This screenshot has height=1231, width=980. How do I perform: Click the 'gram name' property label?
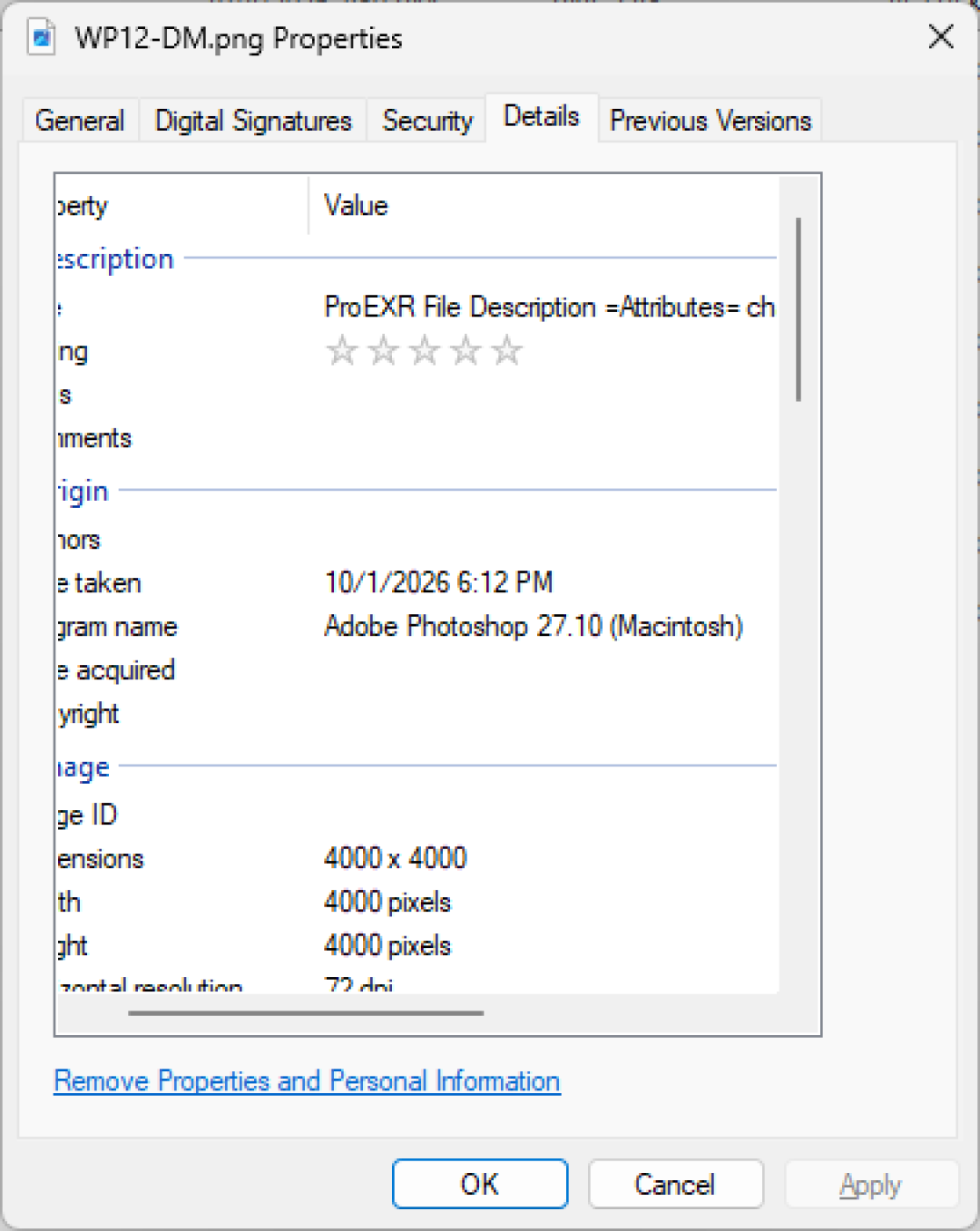tap(117, 627)
